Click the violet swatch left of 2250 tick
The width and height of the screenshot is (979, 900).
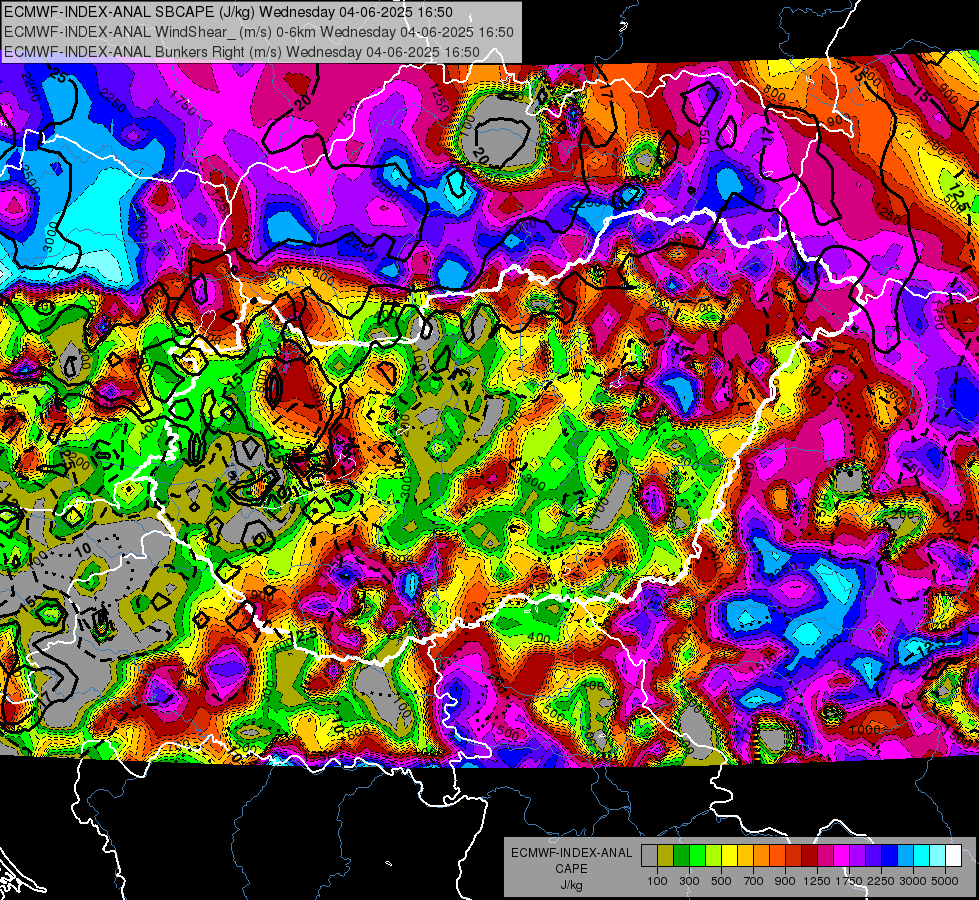(873, 856)
